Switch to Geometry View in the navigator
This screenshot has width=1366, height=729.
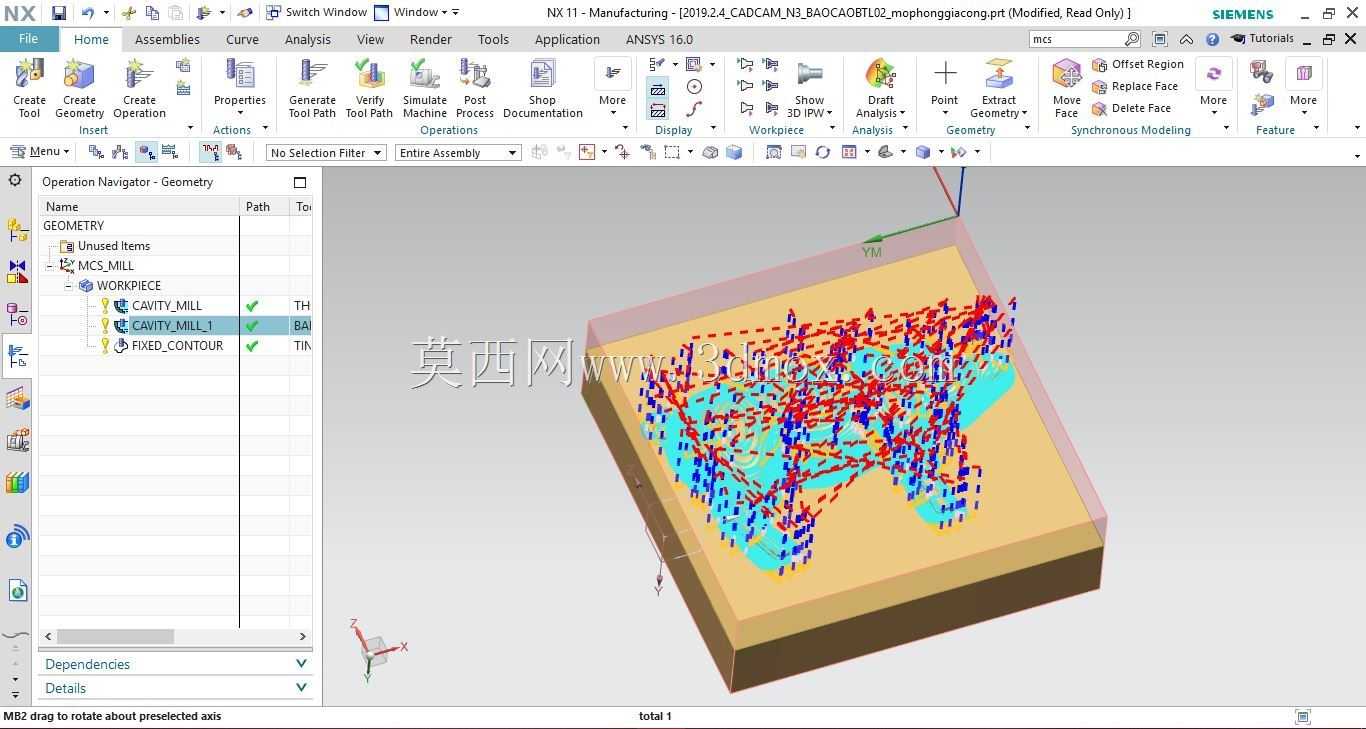coord(147,152)
